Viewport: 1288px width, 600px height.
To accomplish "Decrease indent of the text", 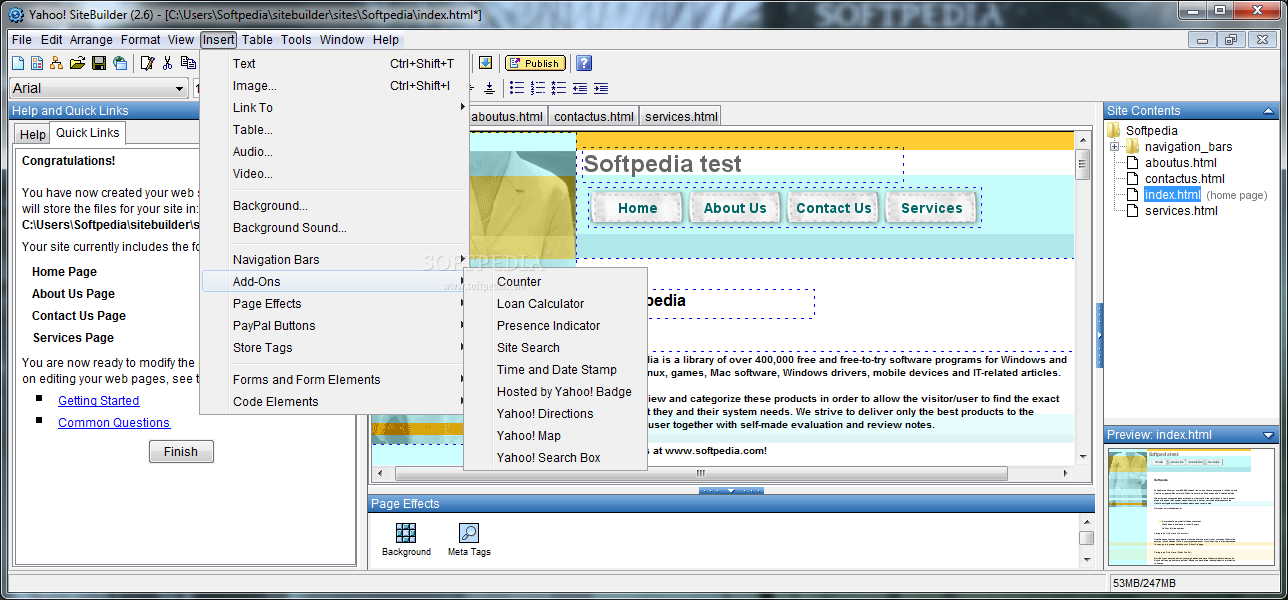I will (580, 88).
